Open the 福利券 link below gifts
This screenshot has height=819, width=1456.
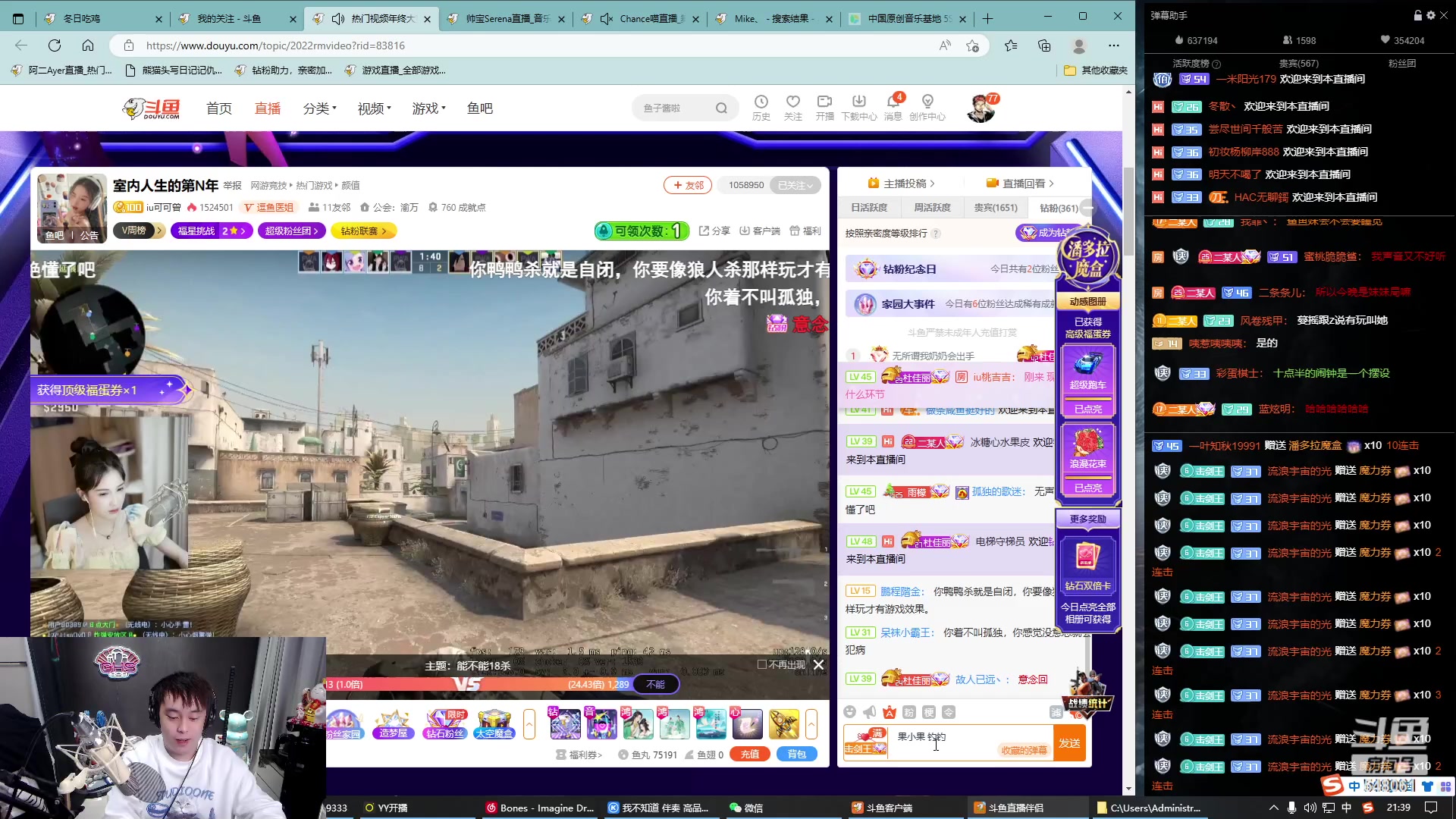[x=579, y=755]
